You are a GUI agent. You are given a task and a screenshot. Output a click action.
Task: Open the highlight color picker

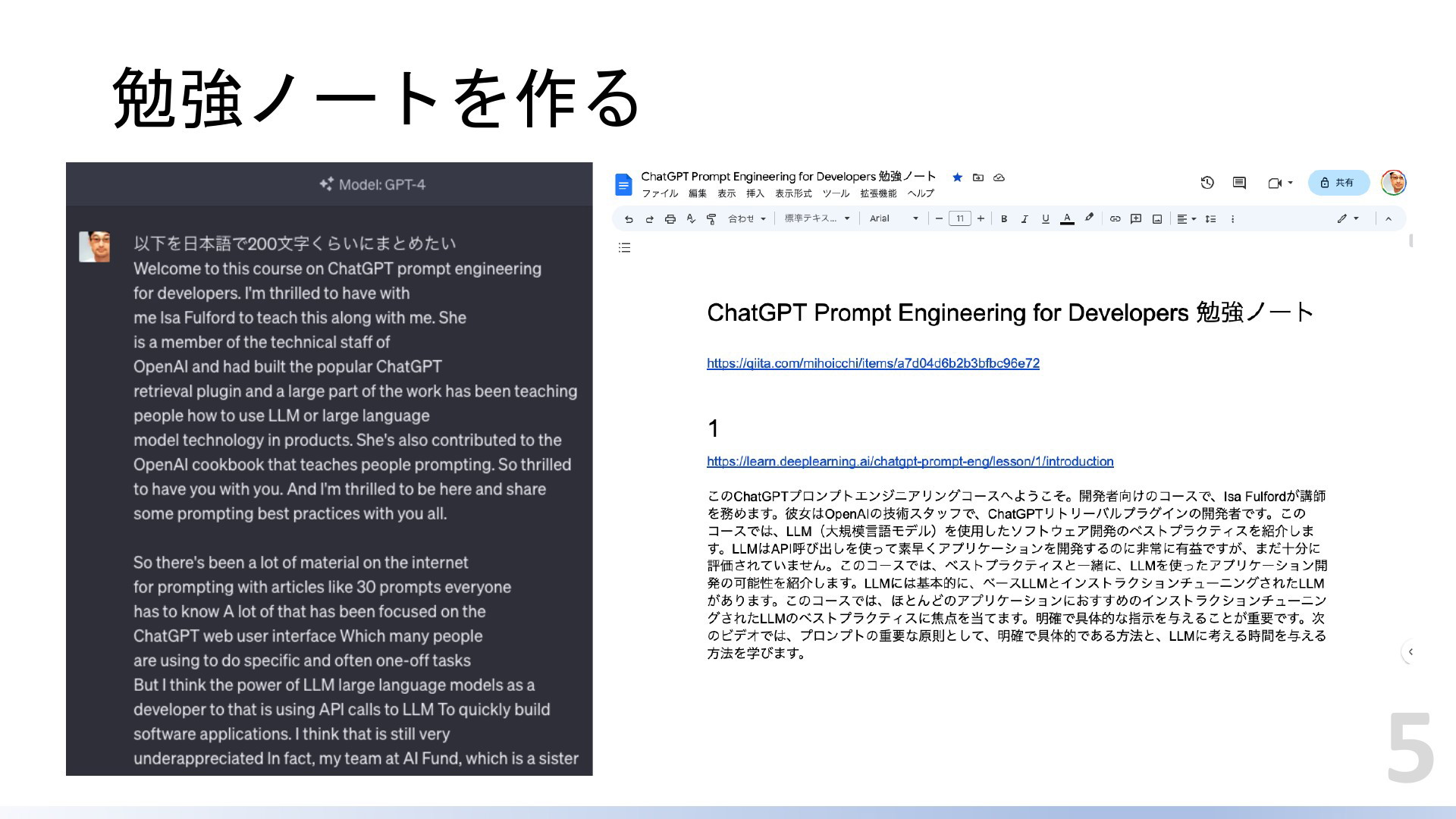(1089, 218)
